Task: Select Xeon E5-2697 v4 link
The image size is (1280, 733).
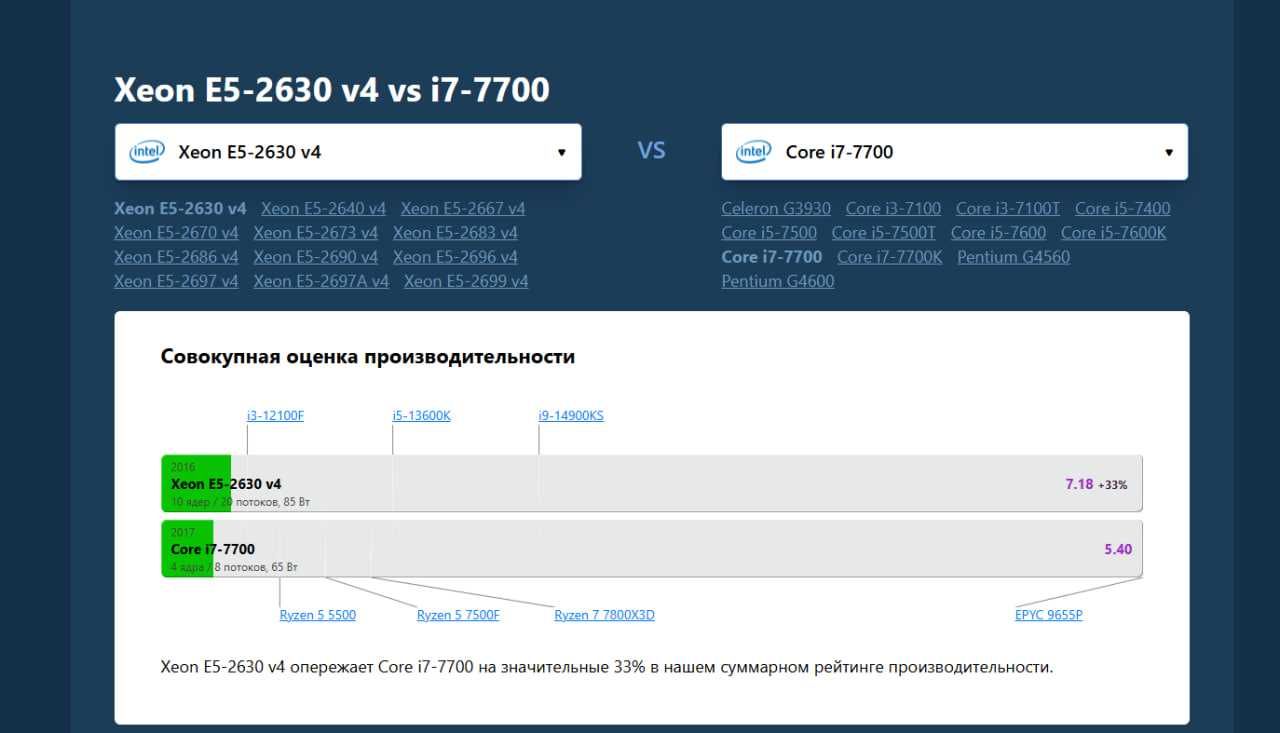Action: [176, 281]
